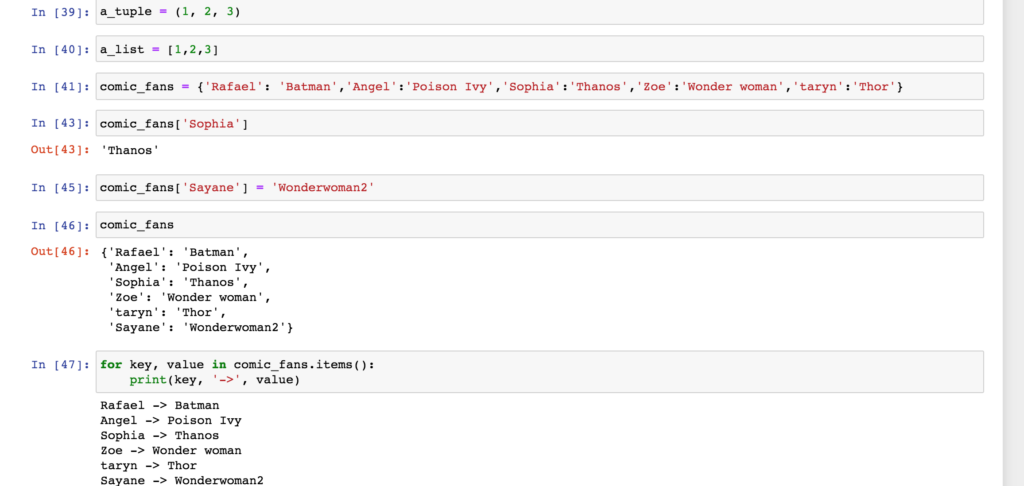Click the comic_fans dictionary definition cell
The image size is (1024, 486).
coord(539,86)
